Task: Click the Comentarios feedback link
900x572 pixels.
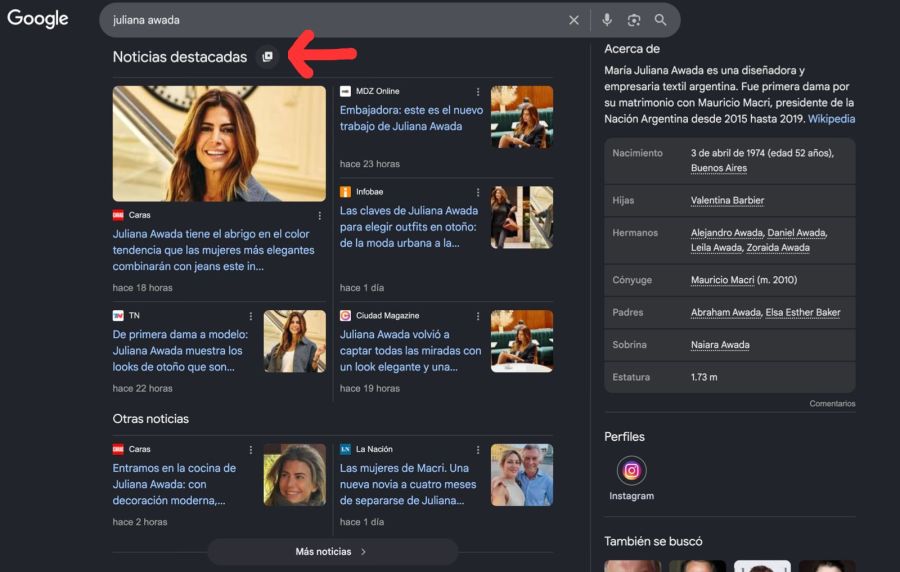Action: [832, 403]
